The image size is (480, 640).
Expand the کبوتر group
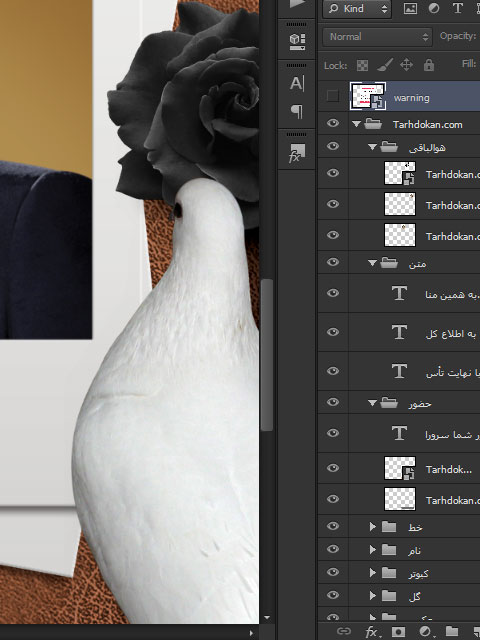click(x=372, y=573)
